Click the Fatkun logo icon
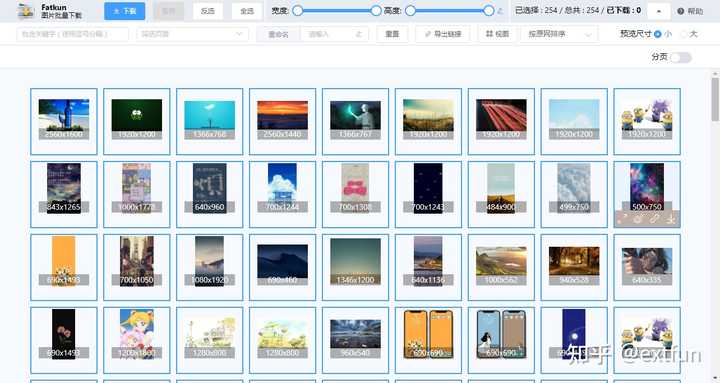Viewport: 720px width, 383px height. tap(26, 11)
